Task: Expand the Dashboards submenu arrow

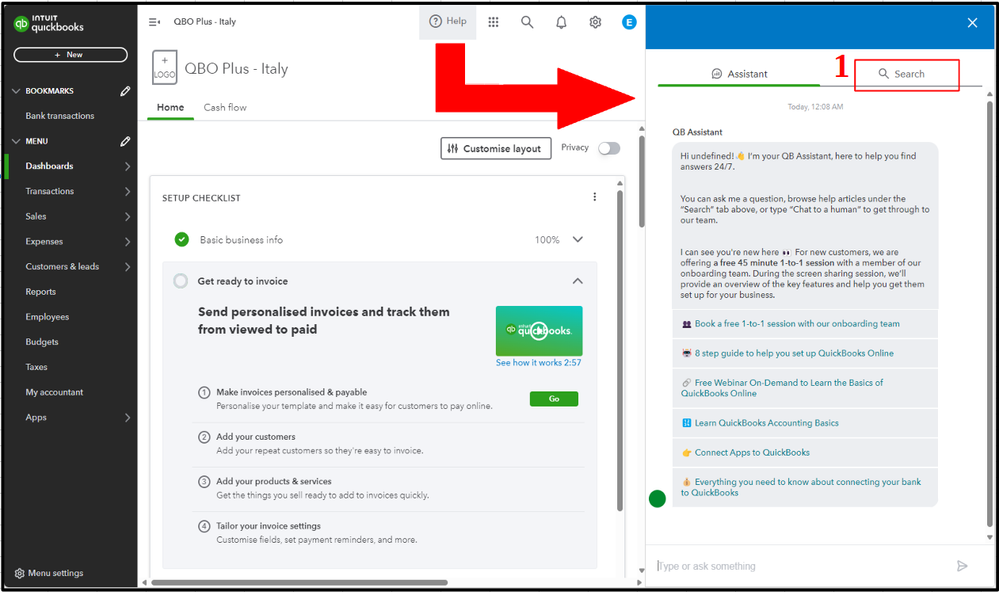Action: (127, 166)
